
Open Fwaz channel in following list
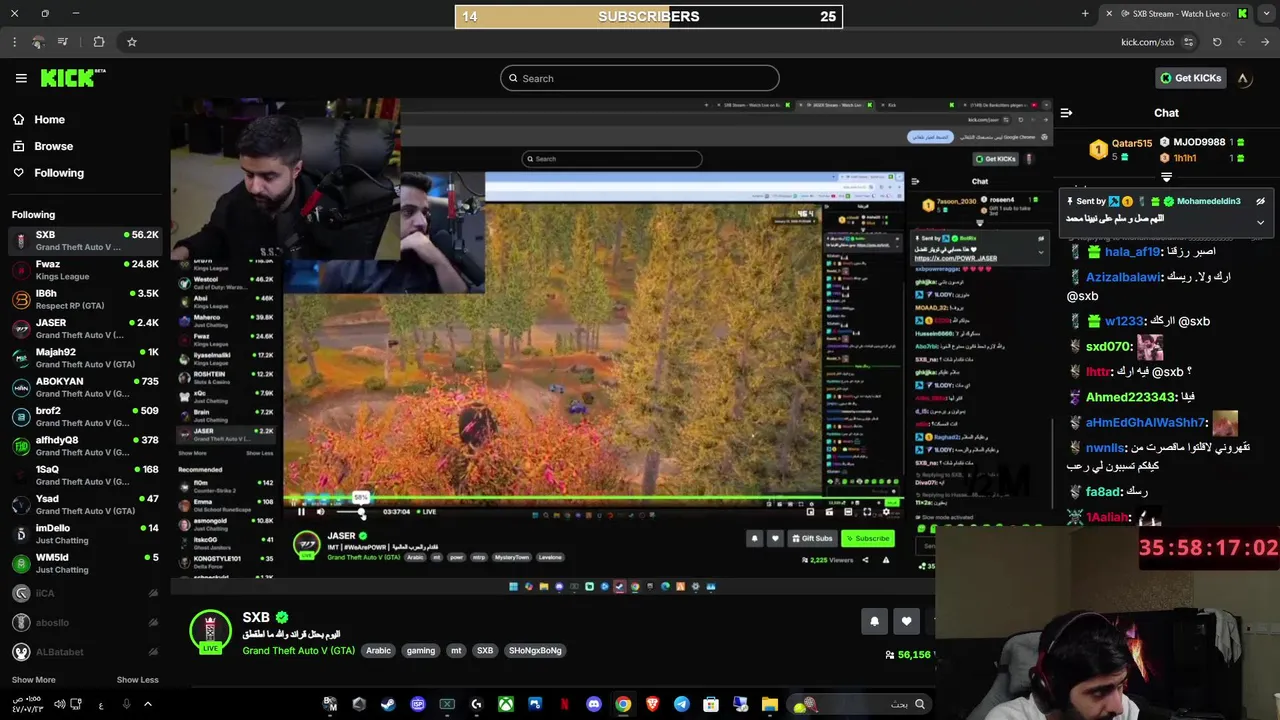coord(85,270)
